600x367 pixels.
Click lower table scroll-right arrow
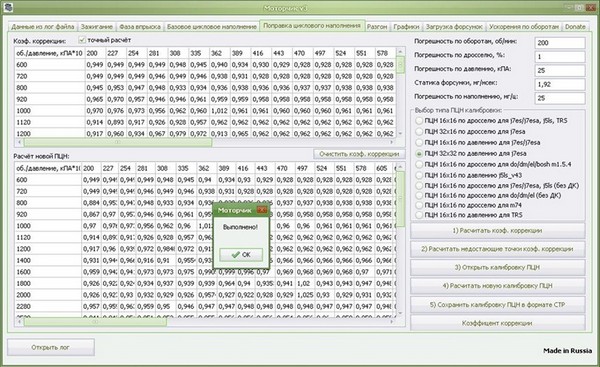pyautogui.click(x=391, y=322)
